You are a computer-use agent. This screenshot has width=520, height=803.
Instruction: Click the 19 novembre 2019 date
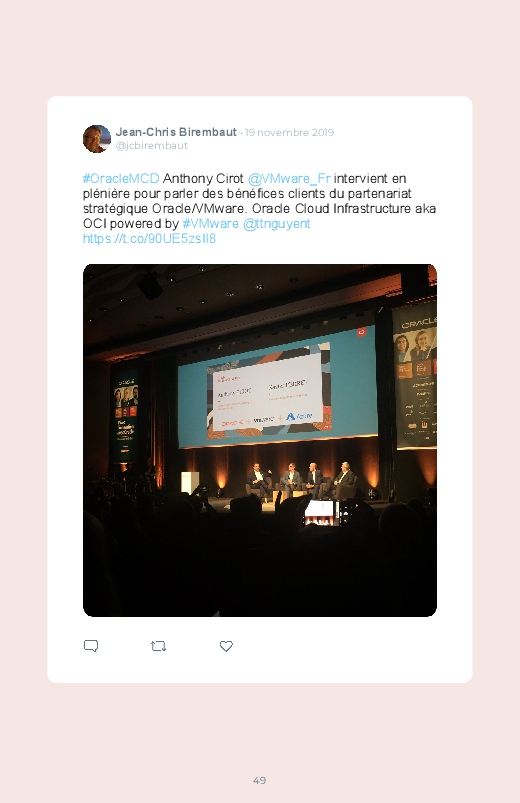(289, 133)
